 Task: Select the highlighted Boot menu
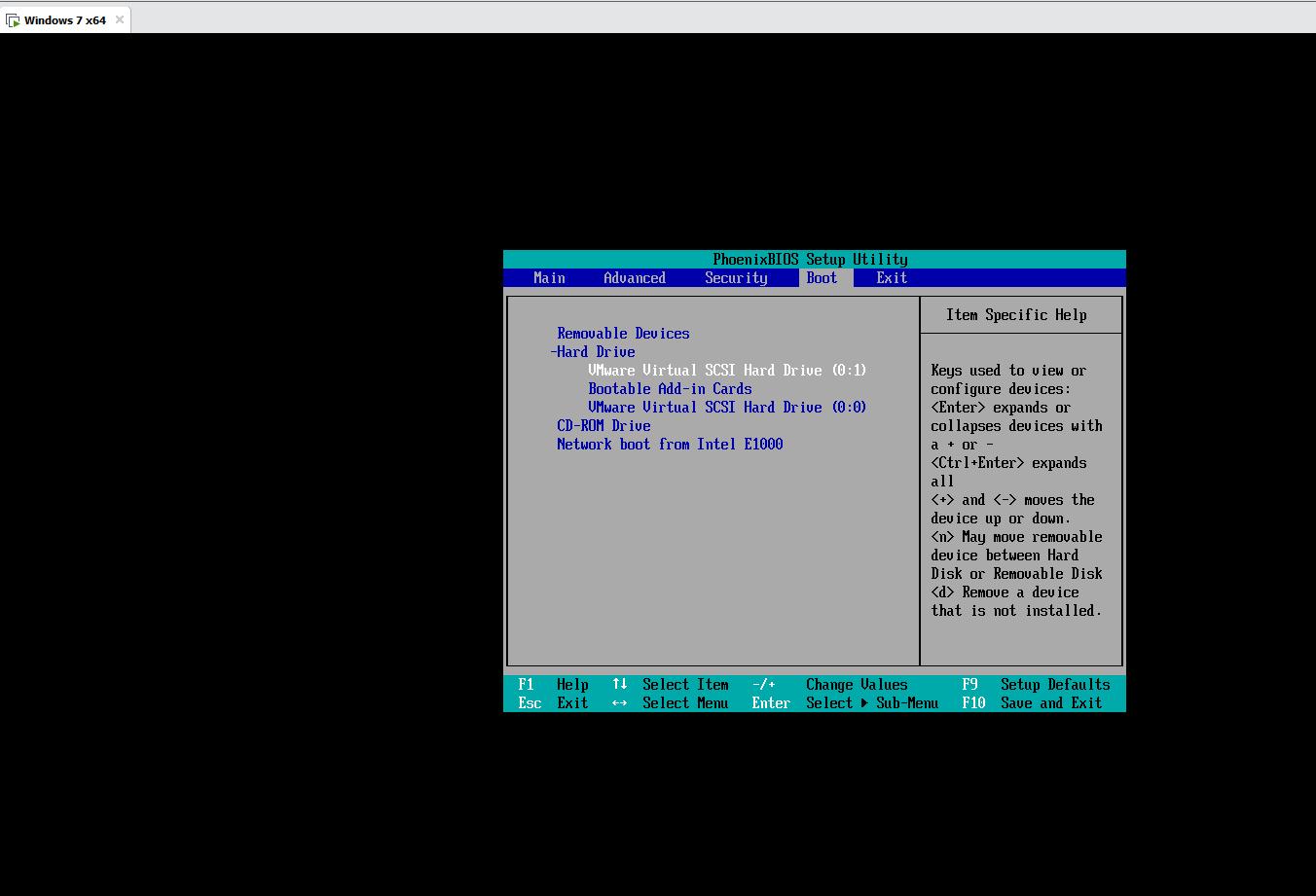[822, 278]
